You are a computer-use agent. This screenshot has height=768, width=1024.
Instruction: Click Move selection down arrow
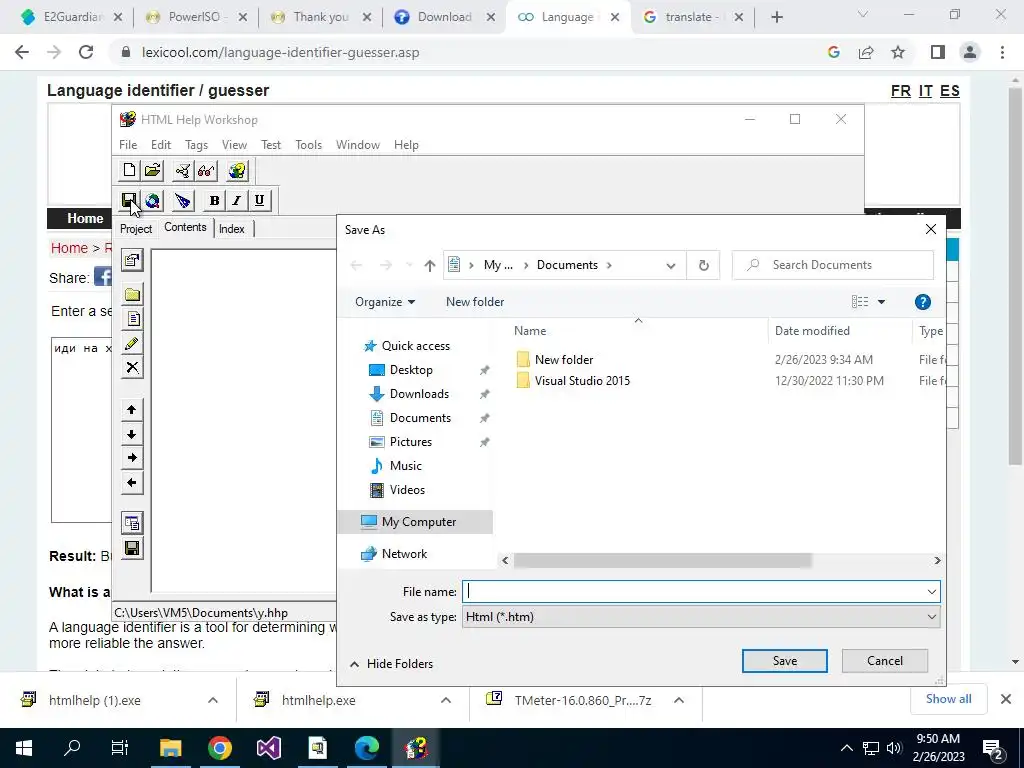click(132, 434)
